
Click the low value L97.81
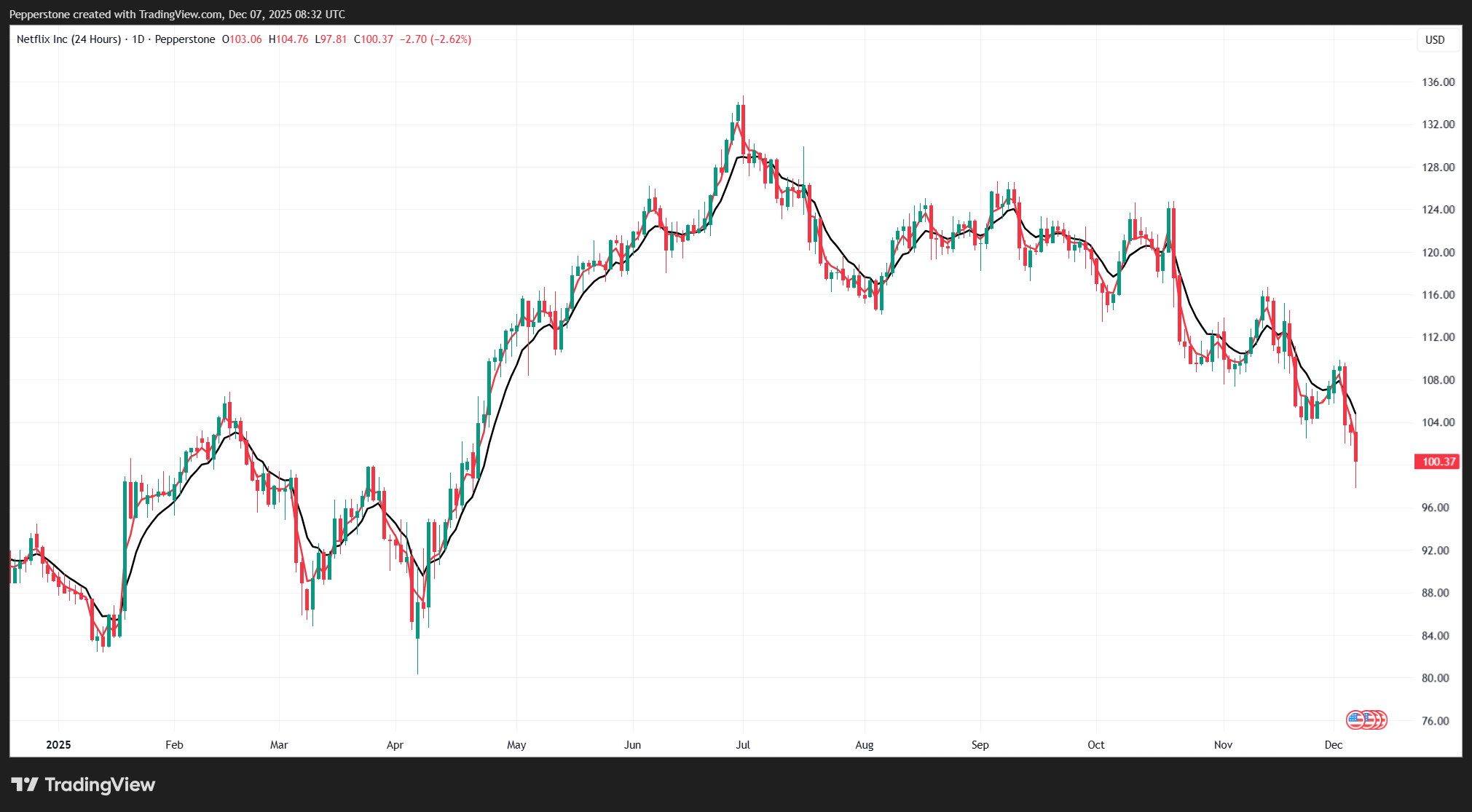(x=331, y=39)
